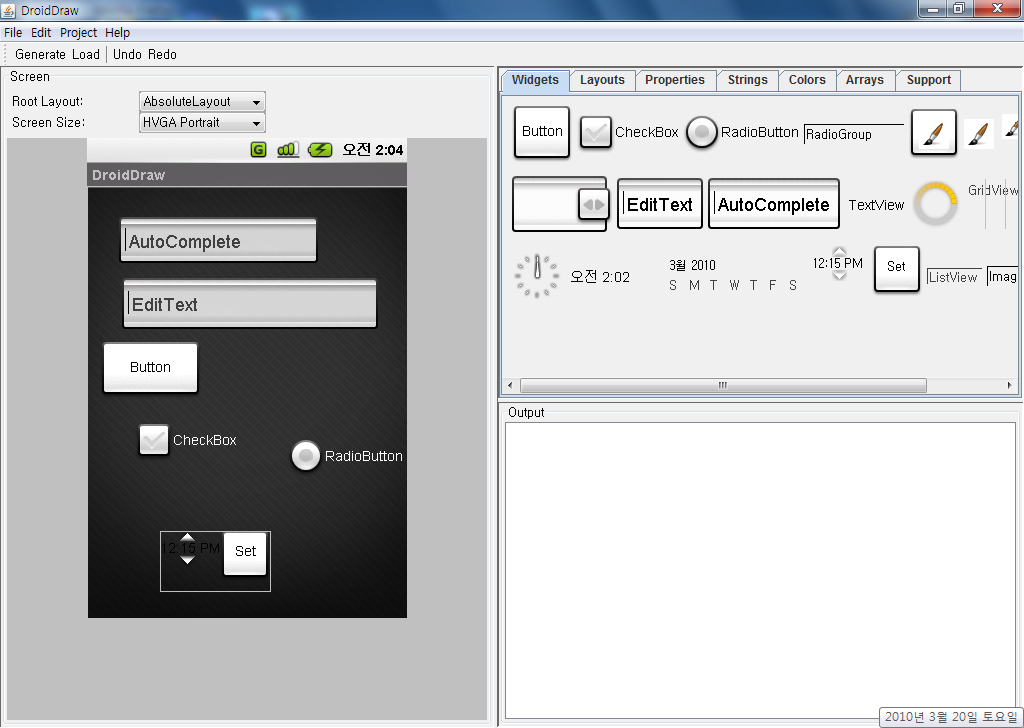The image size is (1024, 728).
Task: Select the Widgets tab
Action: click(x=535, y=80)
